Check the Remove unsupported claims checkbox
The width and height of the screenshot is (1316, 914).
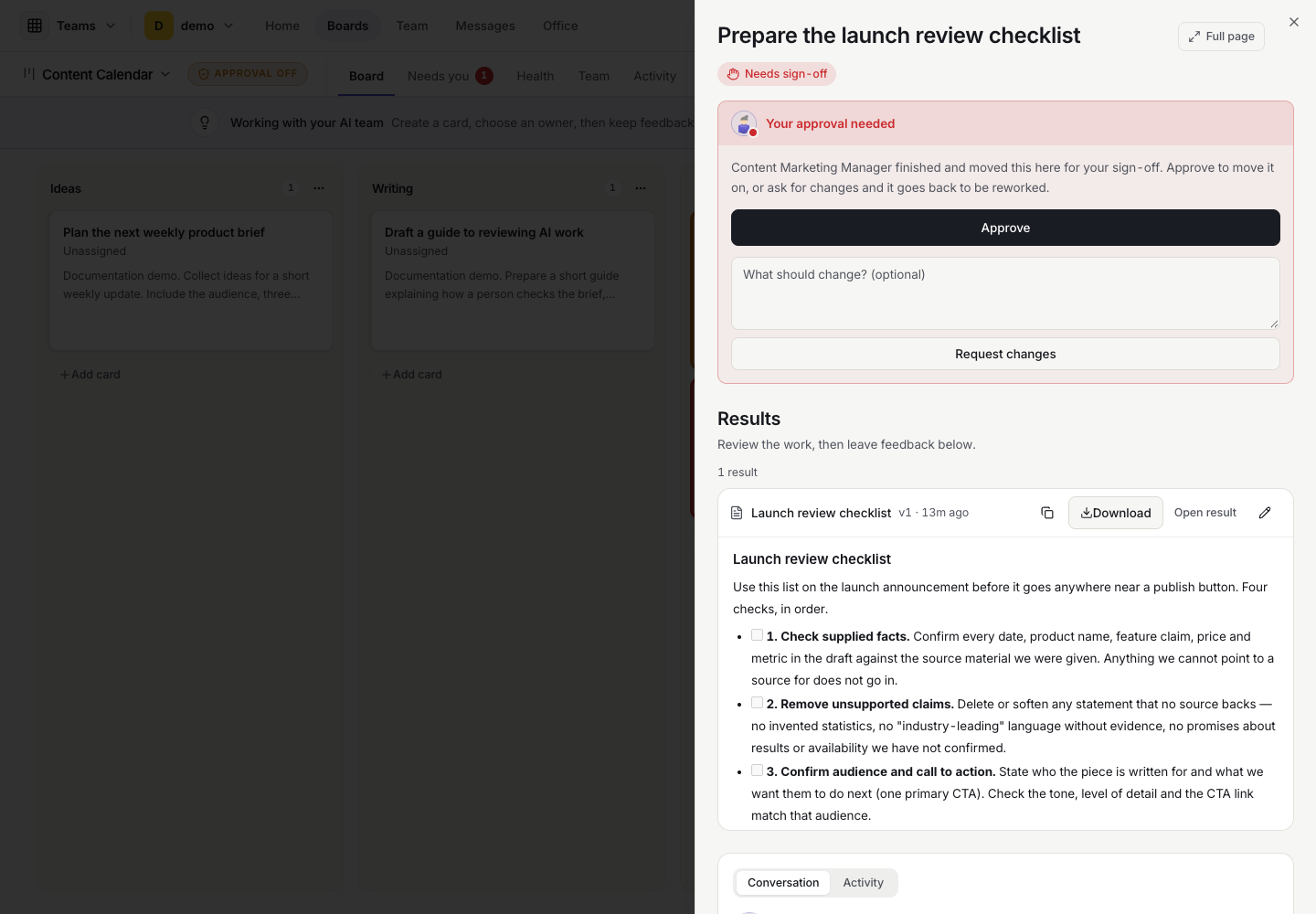(x=757, y=703)
